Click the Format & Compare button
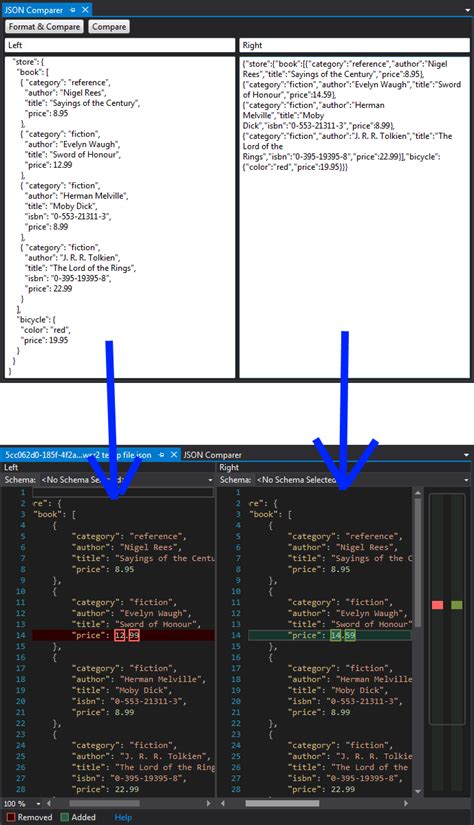The height and width of the screenshot is (825, 474). tap(44, 27)
